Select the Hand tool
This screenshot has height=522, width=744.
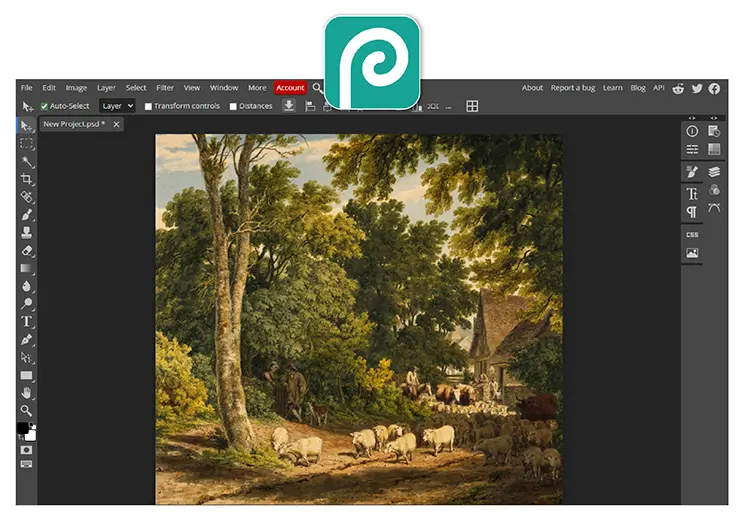[x=27, y=393]
